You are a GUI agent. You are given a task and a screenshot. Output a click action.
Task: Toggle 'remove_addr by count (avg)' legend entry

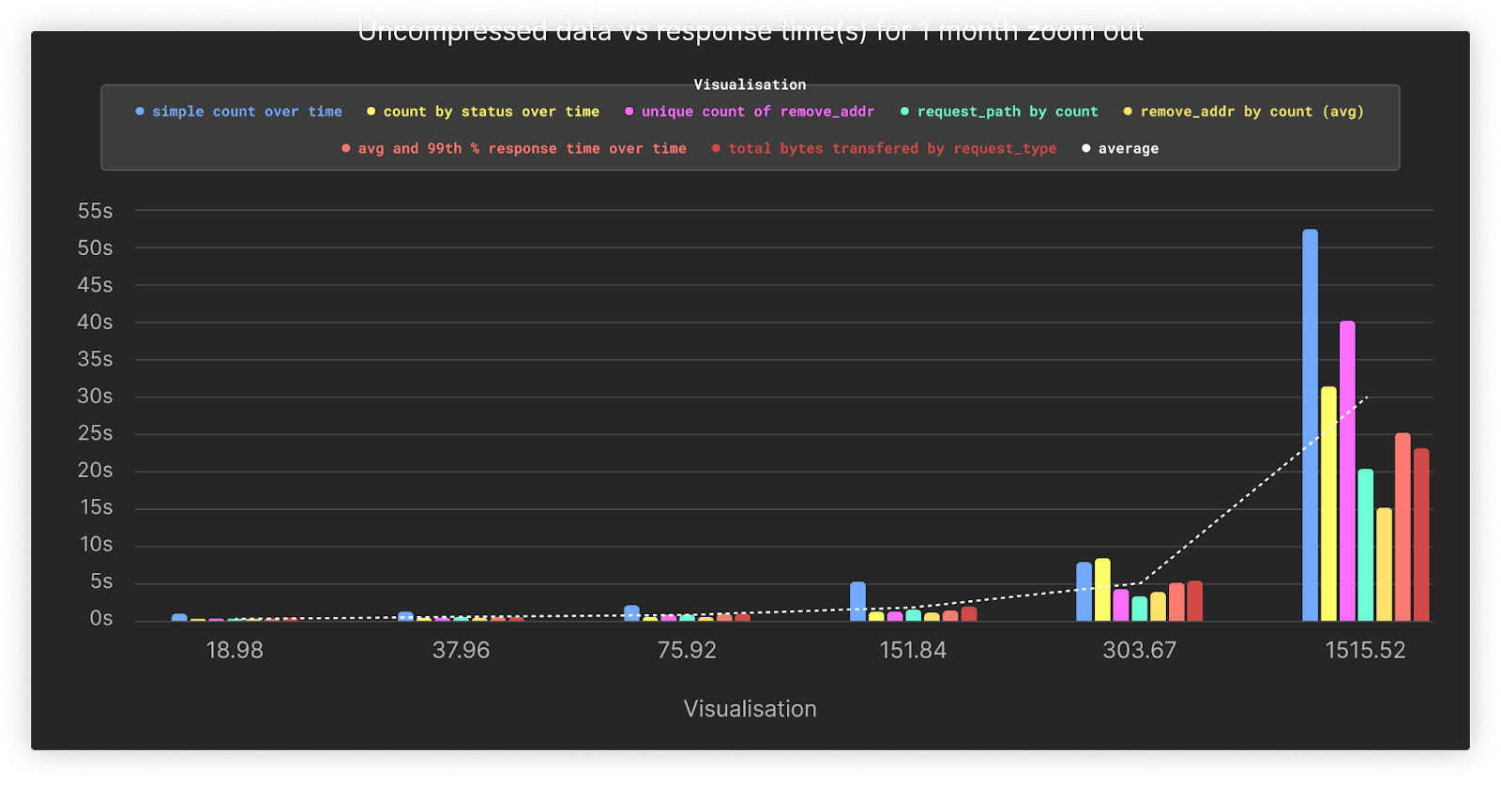tap(1244, 112)
